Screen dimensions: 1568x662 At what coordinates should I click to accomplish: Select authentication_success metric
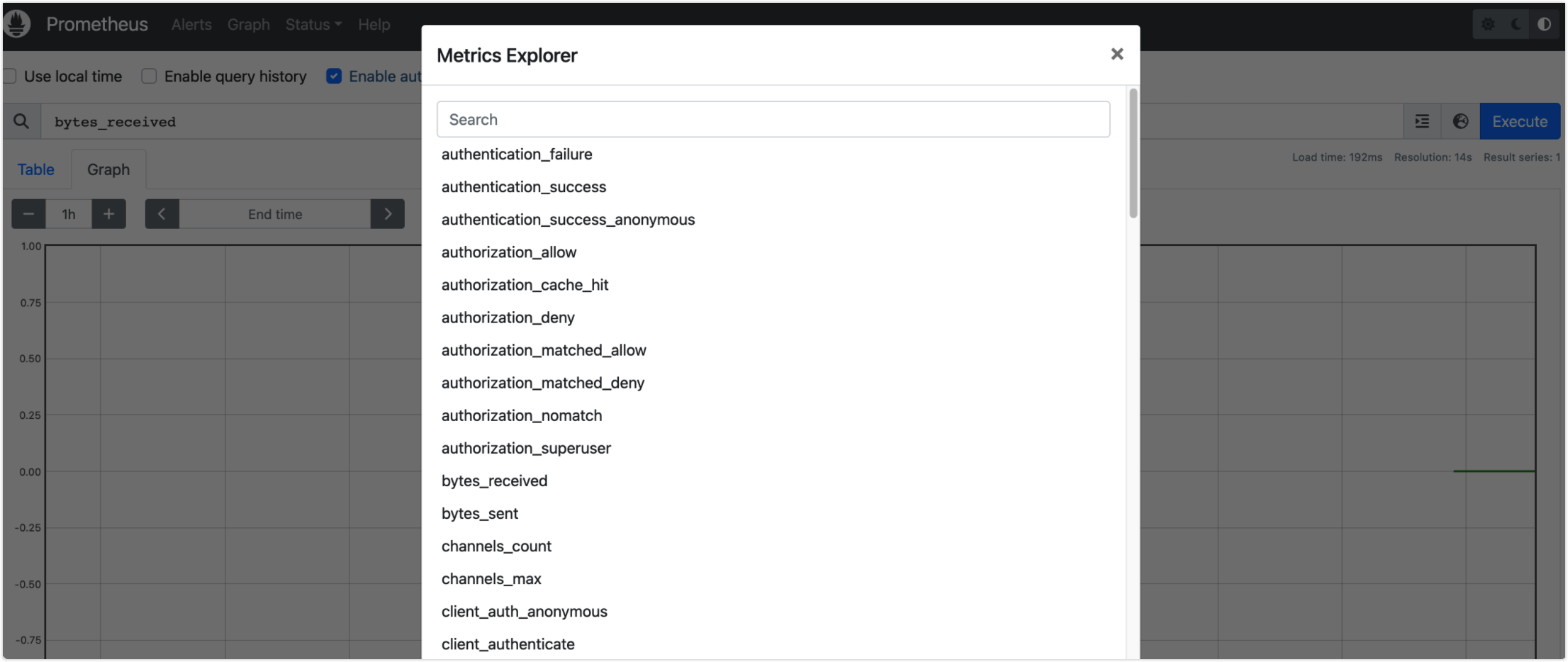pos(524,186)
